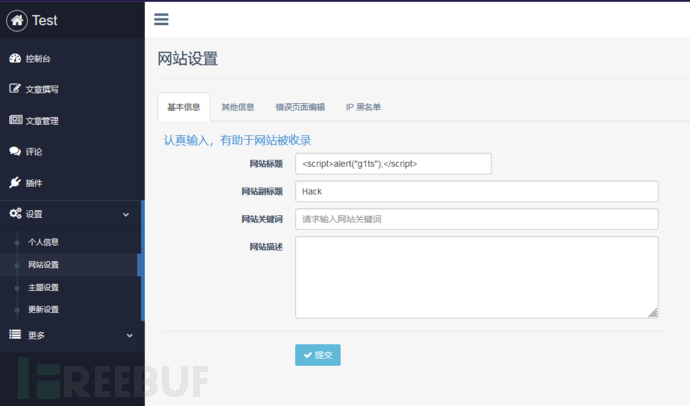Expand the 更多 menu chevron
The width and height of the screenshot is (690, 406).
point(129,336)
